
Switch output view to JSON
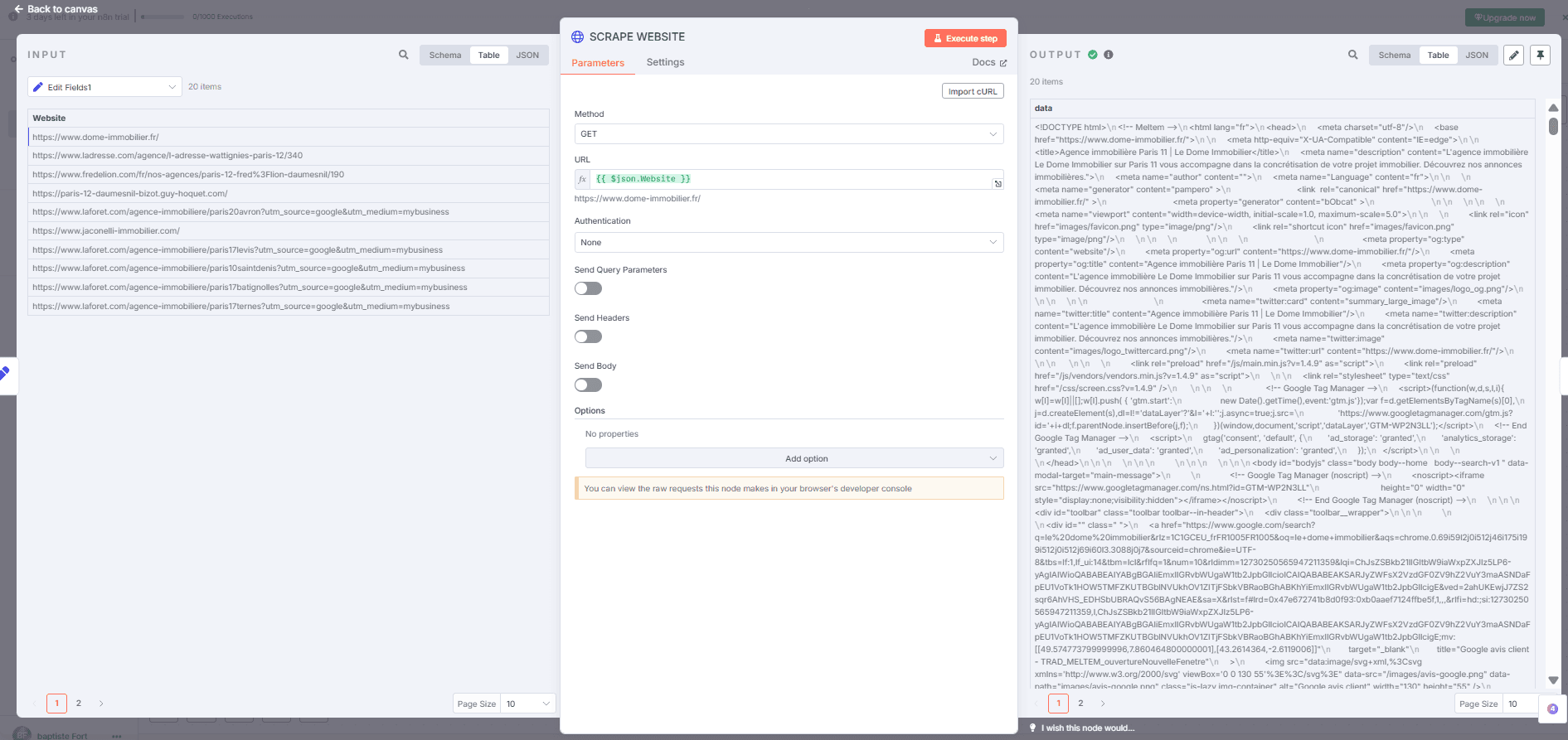1477,56
